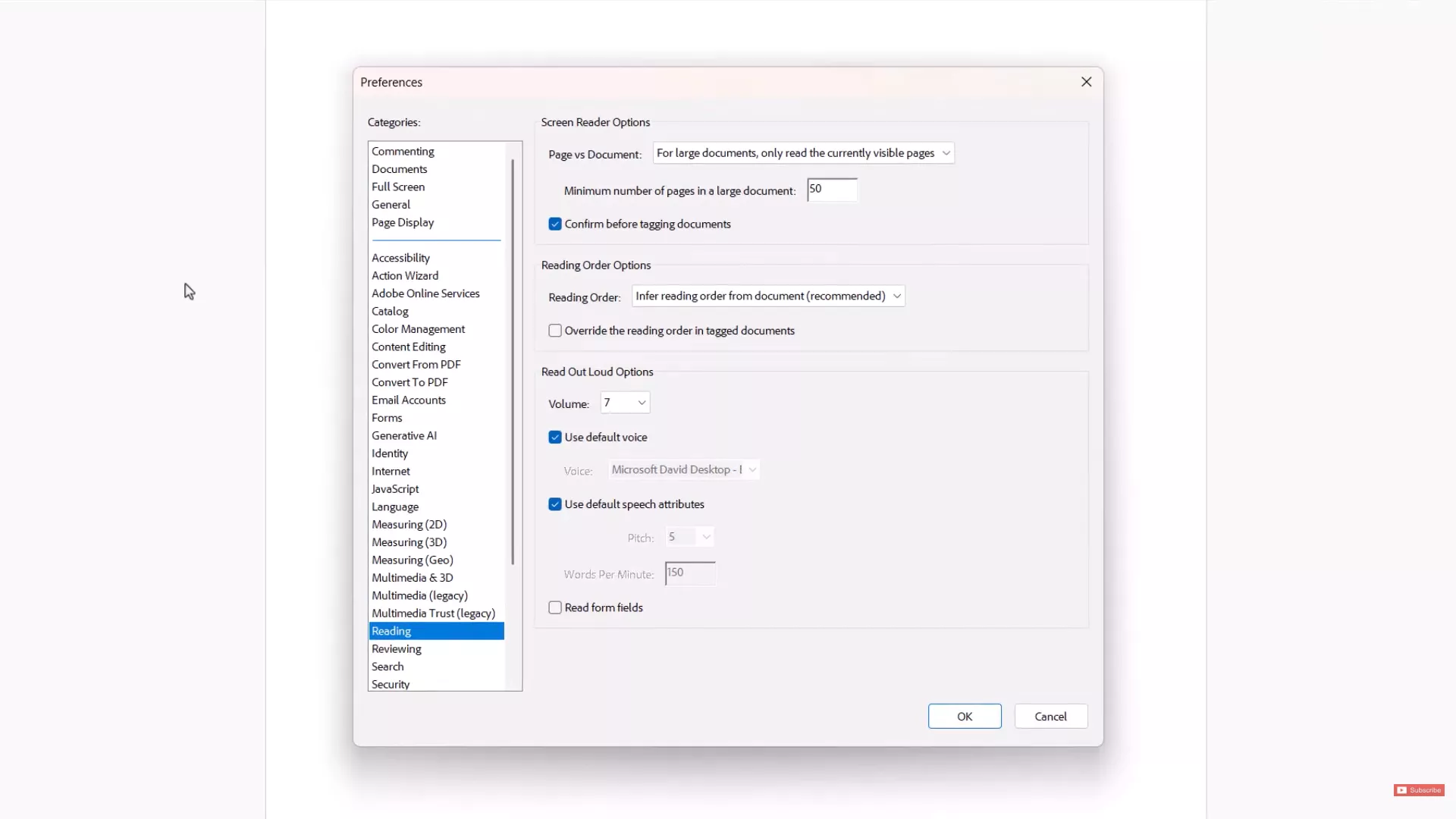Click the Words Per Minute input field
This screenshot has width=1456, height=819.
[x=689, y=573]
